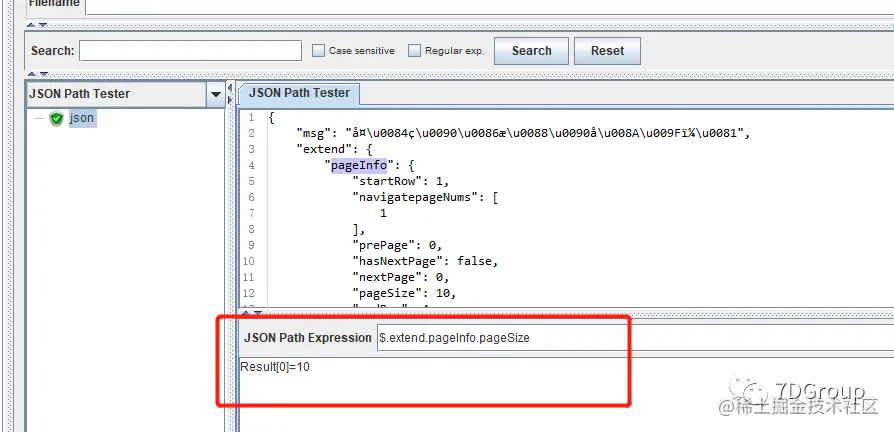The height and width of the screenshot is (432, 894).
Task: Click the divider arrows beside JSON Path Tester tab
Action: click(230, 94)
